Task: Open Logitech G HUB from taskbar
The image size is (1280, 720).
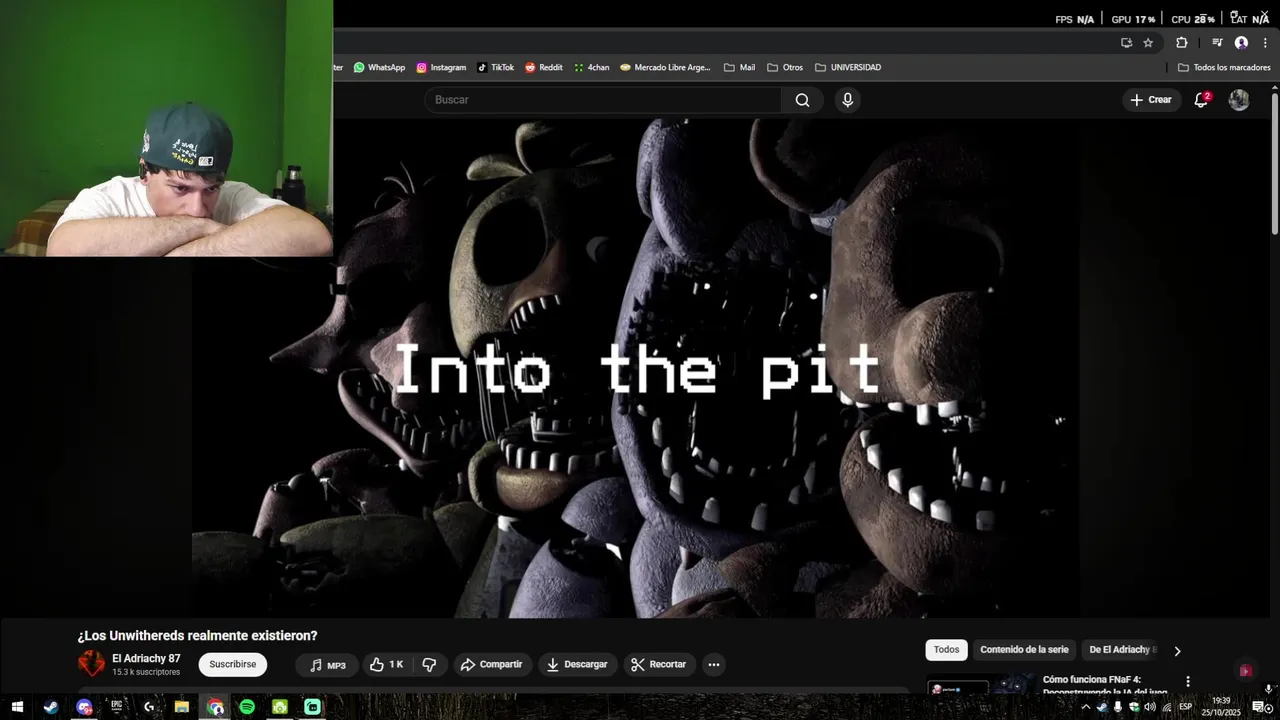Action: coord(149,707)
